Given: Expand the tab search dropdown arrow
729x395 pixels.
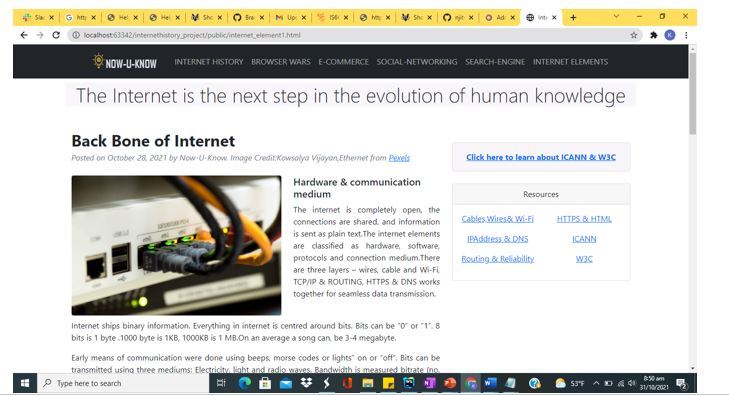Looking at the screenshot, I should coord(616,16).
